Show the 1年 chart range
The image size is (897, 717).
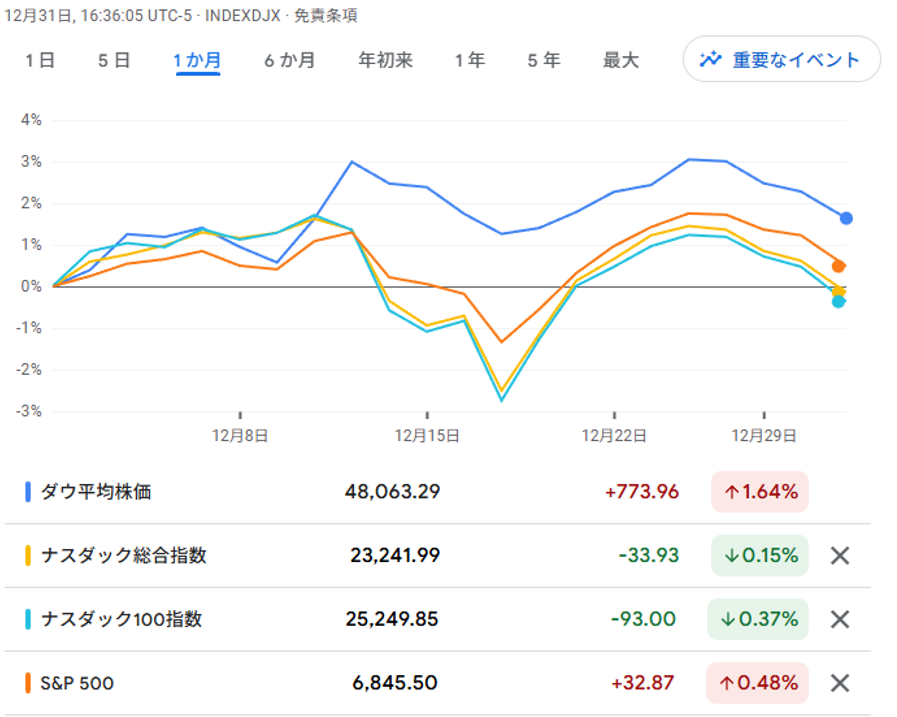pyautogui.click(x=469, y=60)
